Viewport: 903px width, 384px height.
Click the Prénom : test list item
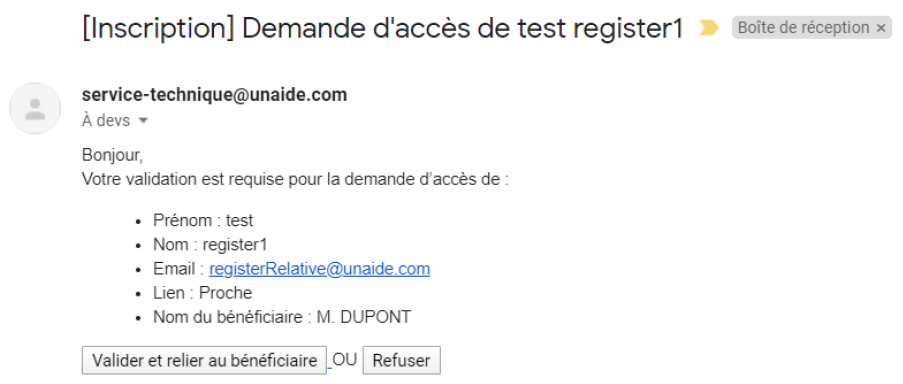coord(203,220)
